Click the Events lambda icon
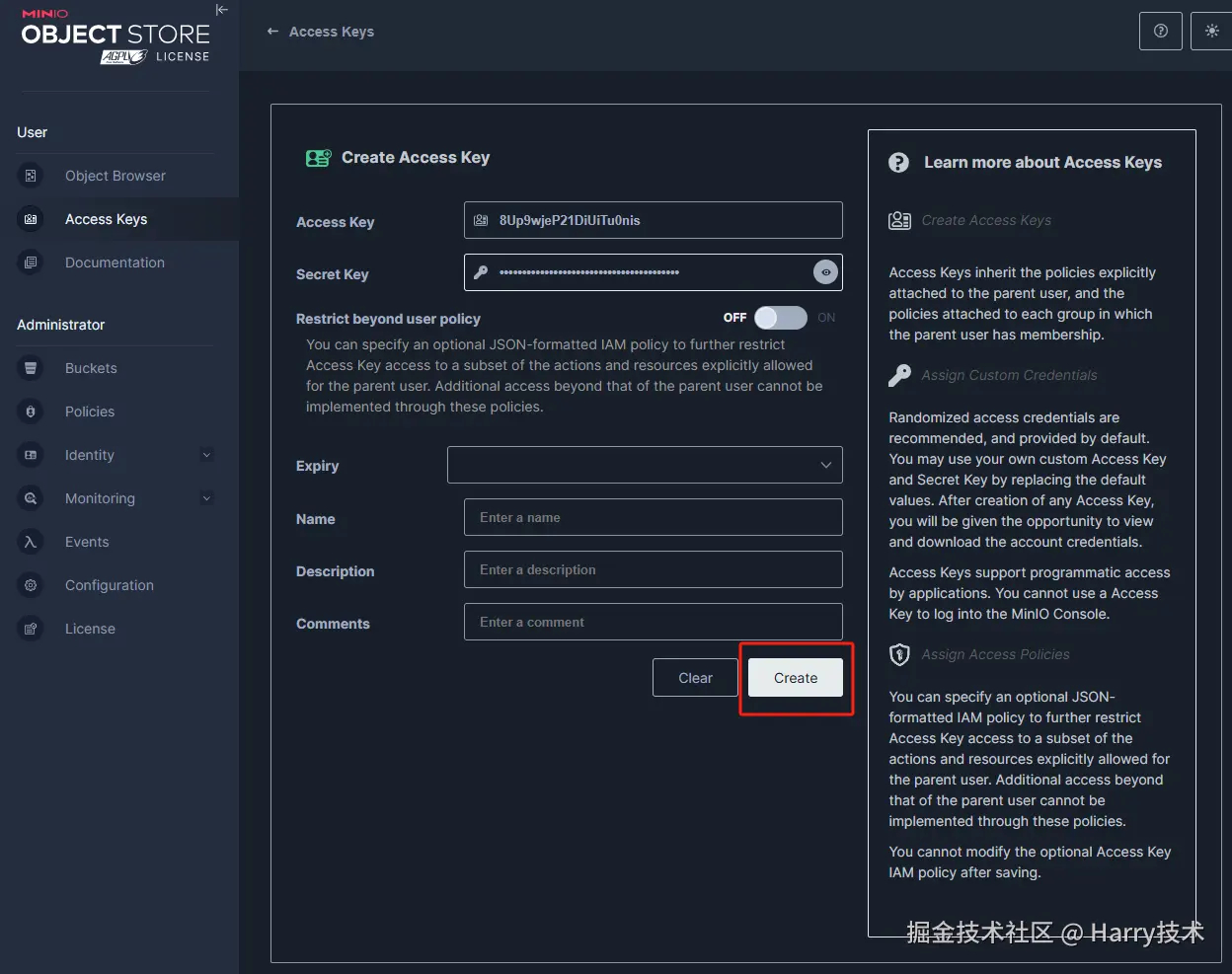 coord(31,542)
